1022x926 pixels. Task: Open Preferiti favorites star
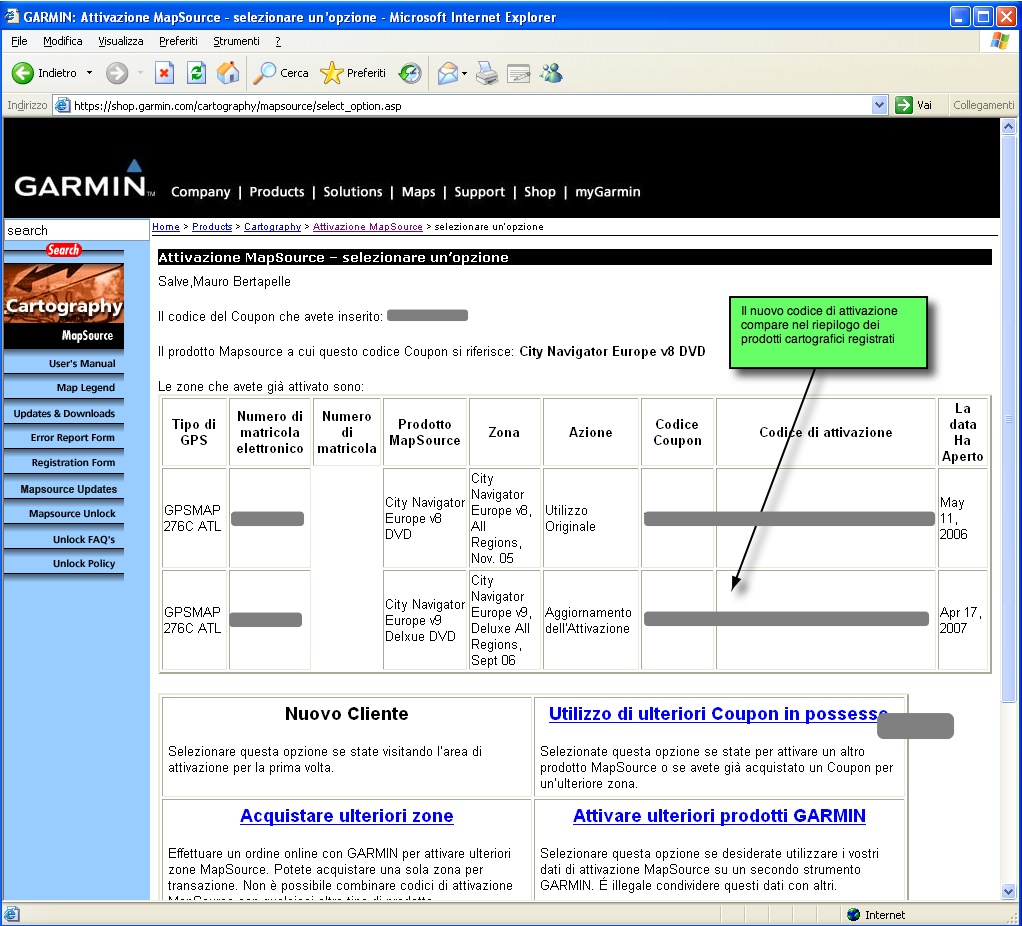353,73
